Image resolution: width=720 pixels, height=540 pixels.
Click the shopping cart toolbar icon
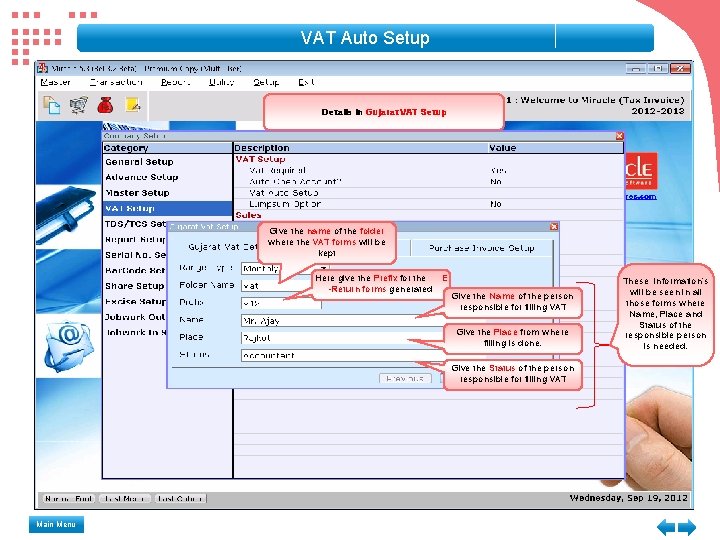[79, 105]
